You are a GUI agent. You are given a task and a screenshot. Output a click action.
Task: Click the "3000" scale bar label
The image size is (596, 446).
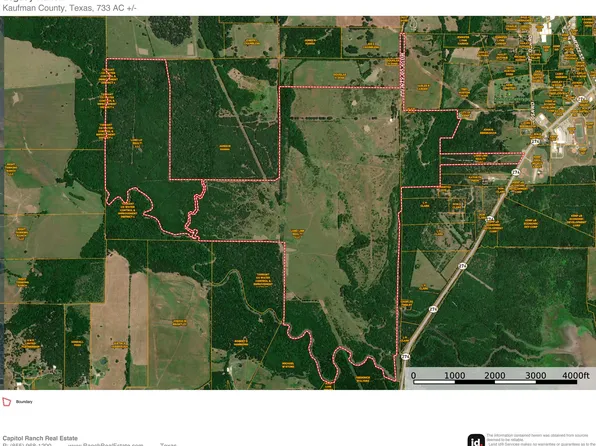click(x=536, y=375)
